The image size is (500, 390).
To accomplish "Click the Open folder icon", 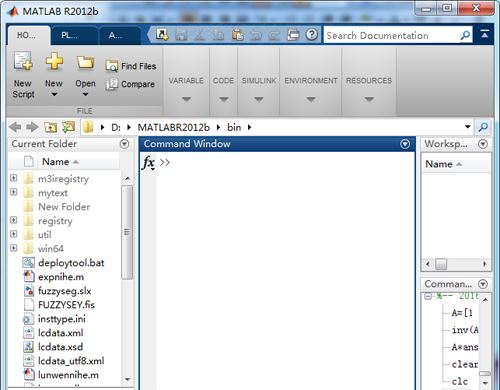I will (x=85, y=62).
